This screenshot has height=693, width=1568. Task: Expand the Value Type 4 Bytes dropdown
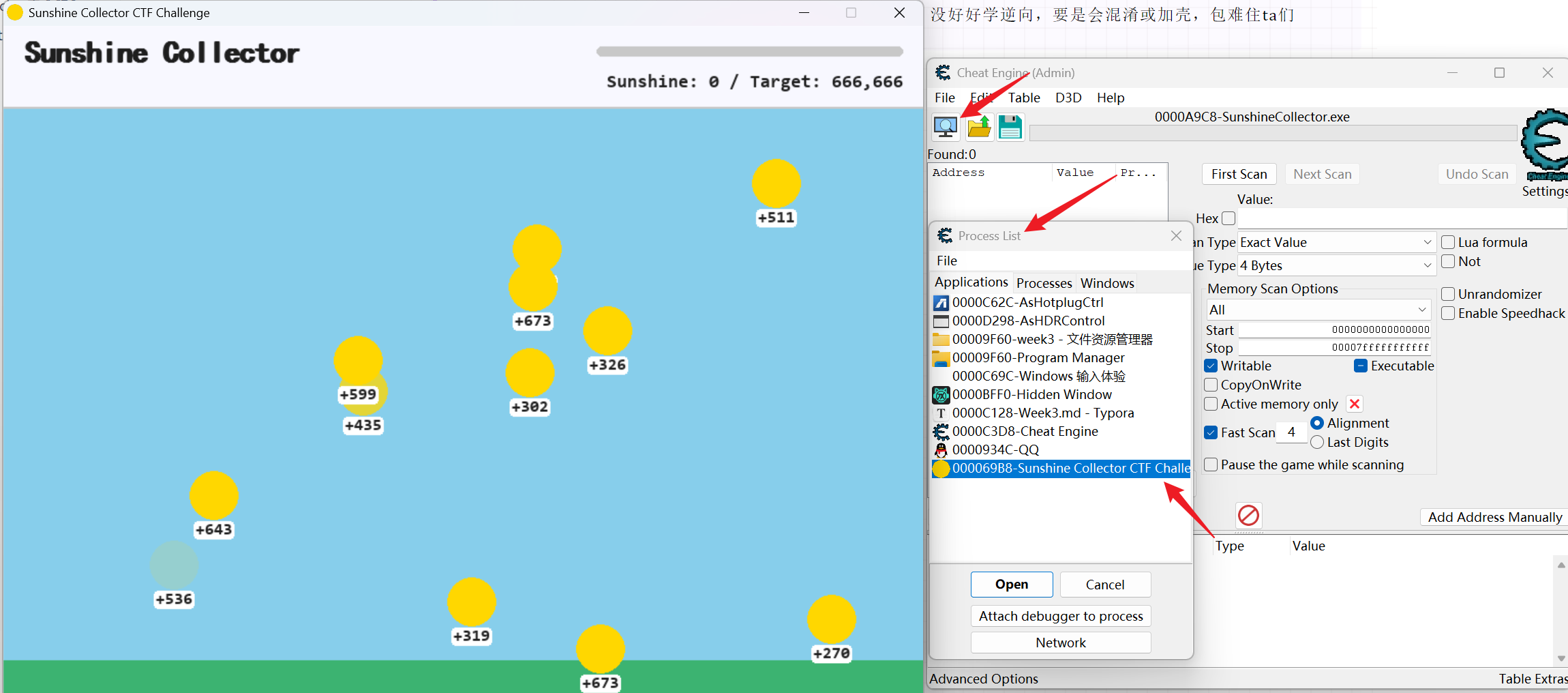point(1335,265)
